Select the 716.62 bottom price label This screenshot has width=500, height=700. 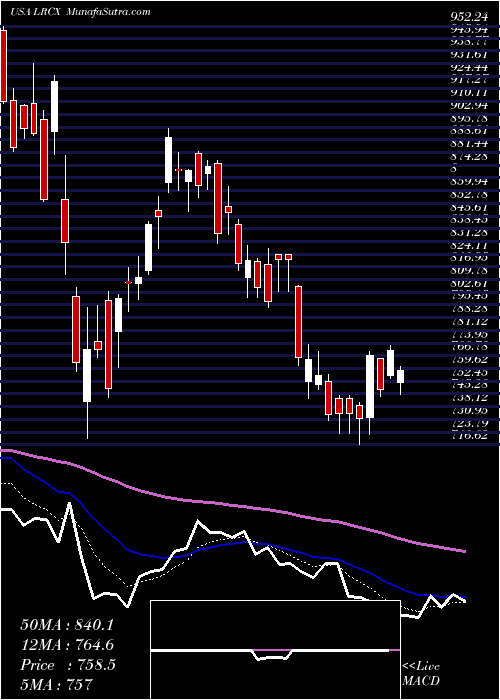tap(467, 436)
